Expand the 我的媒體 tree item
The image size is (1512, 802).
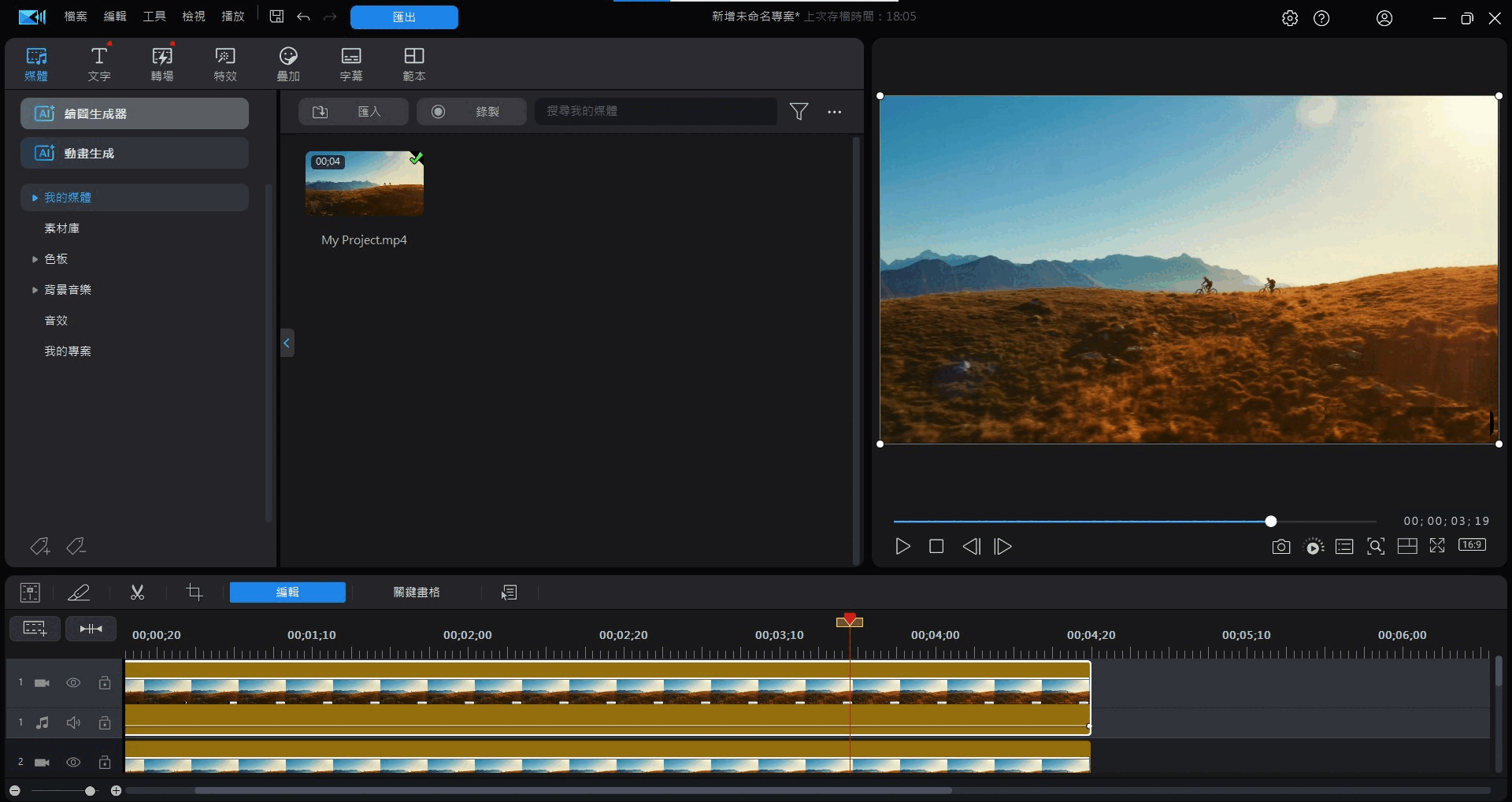35,198
